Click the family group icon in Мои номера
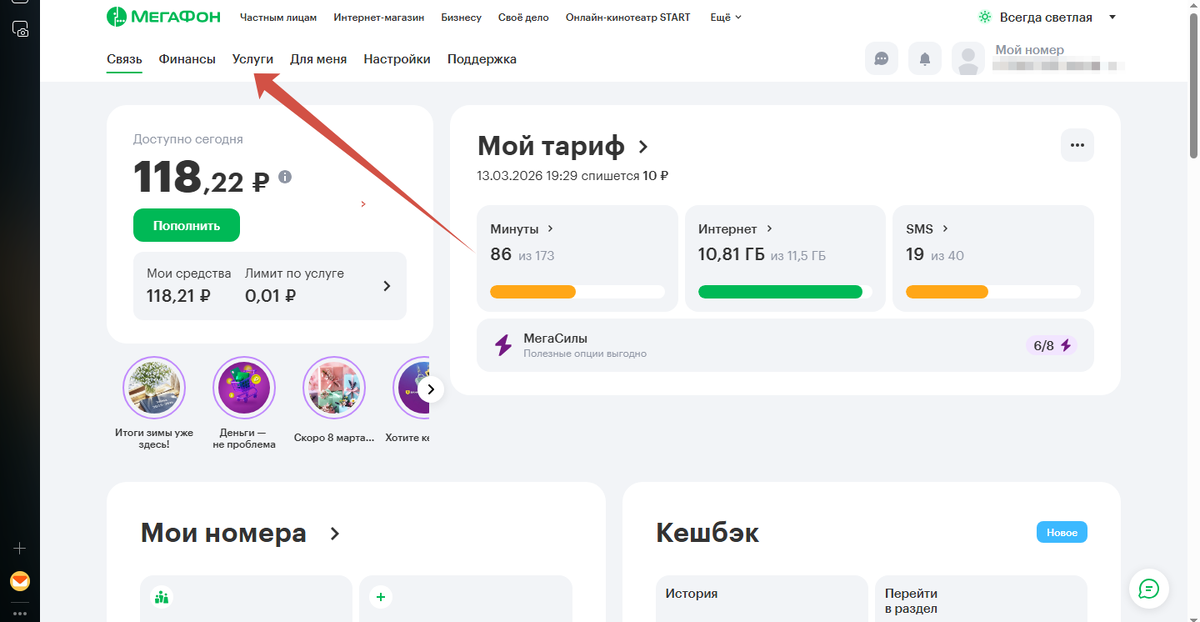Viewport: 1200px width, 622px height. tap(162, 598)
